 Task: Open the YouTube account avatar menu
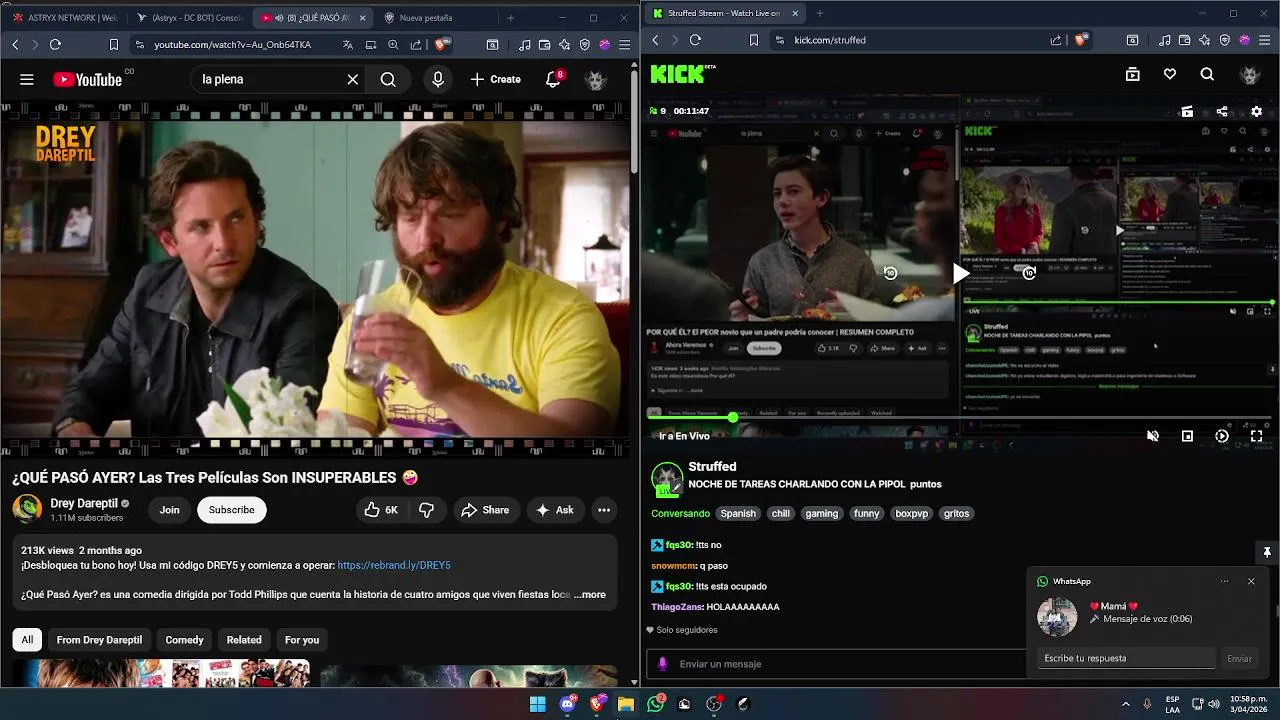tap(596, 79)
